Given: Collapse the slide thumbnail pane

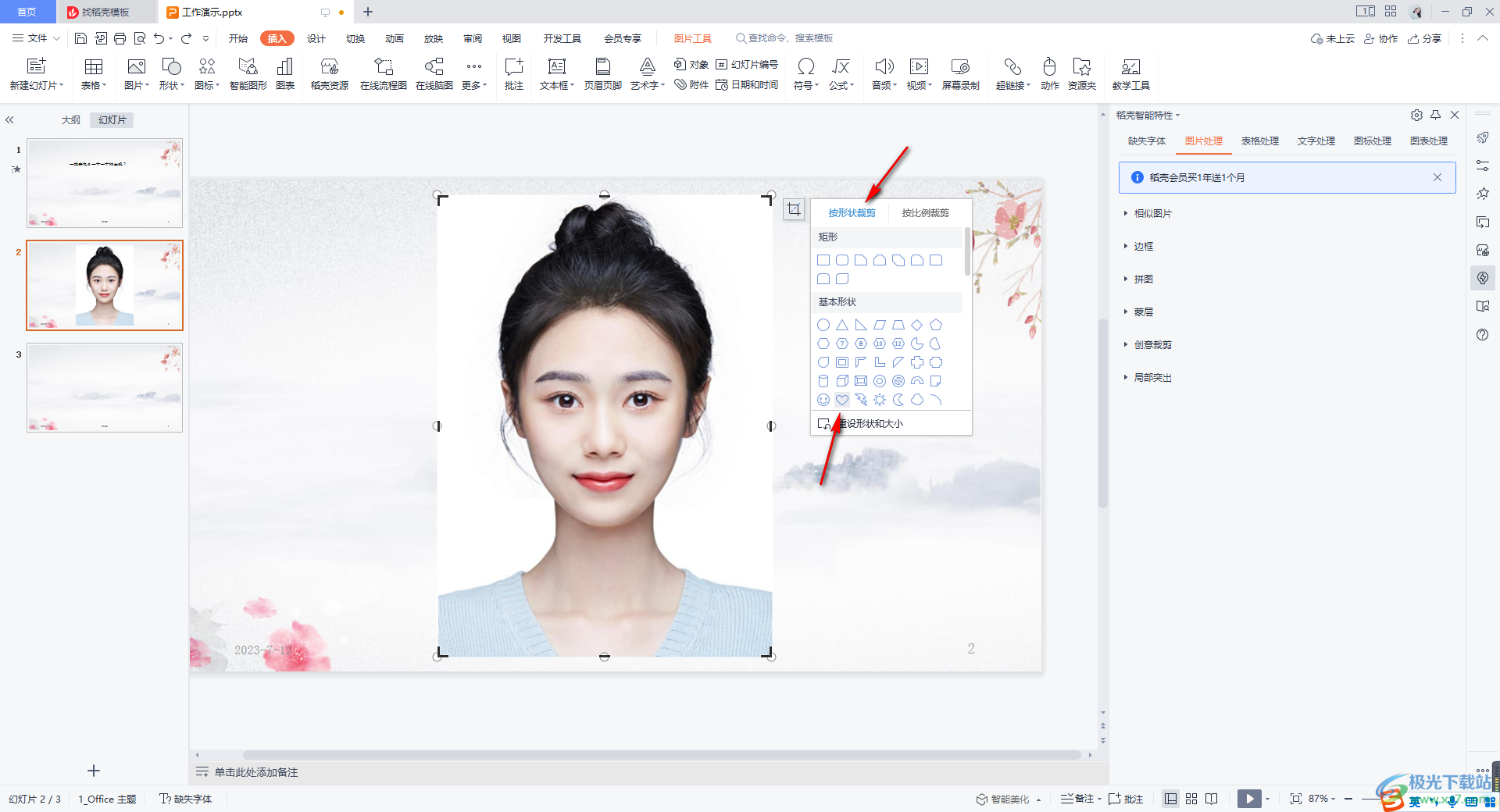Looking at the screenshot, I should (x=10, y=120).
